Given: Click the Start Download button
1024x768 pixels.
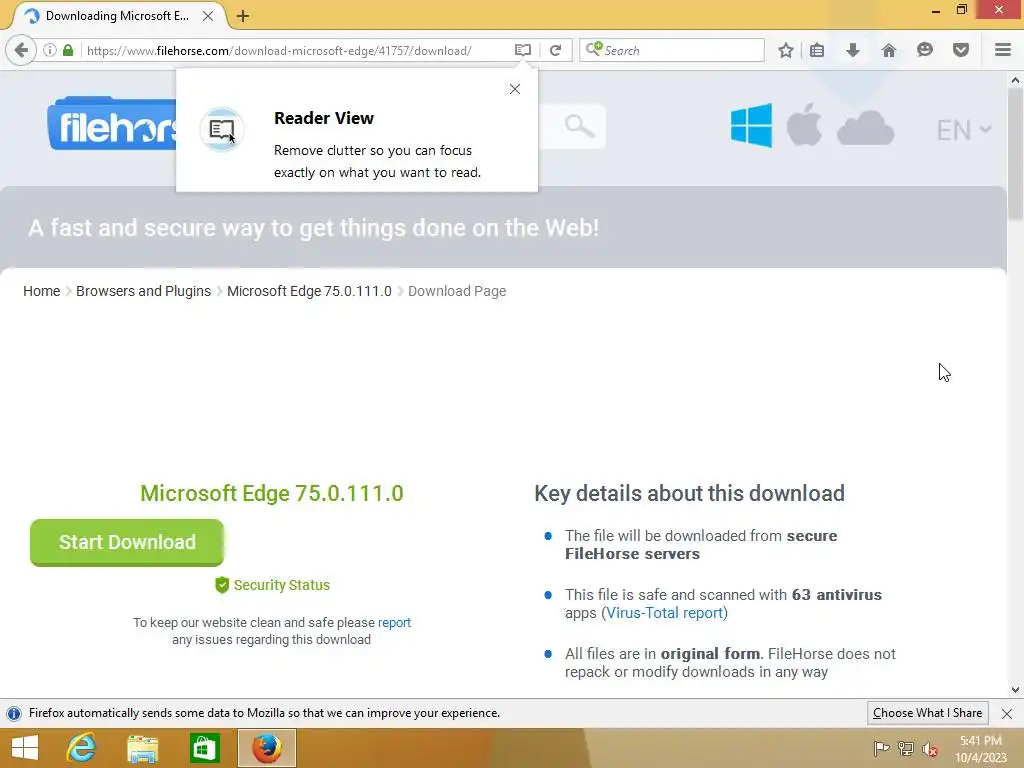Looking at the screenshot, I should (x=127, y=542).
